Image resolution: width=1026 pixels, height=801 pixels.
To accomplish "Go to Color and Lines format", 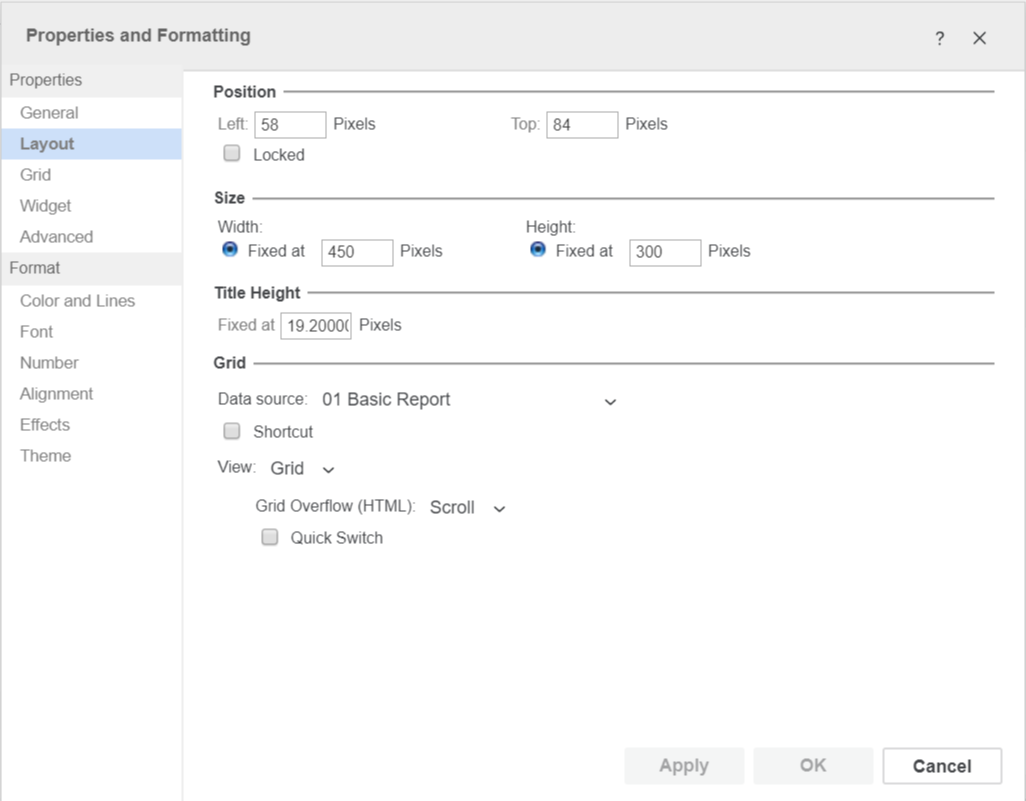I will (77, 301).
